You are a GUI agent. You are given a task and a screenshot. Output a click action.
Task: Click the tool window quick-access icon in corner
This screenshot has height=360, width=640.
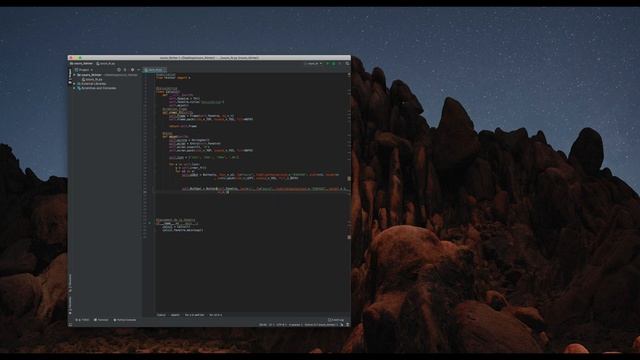click(x=70, y=324)
